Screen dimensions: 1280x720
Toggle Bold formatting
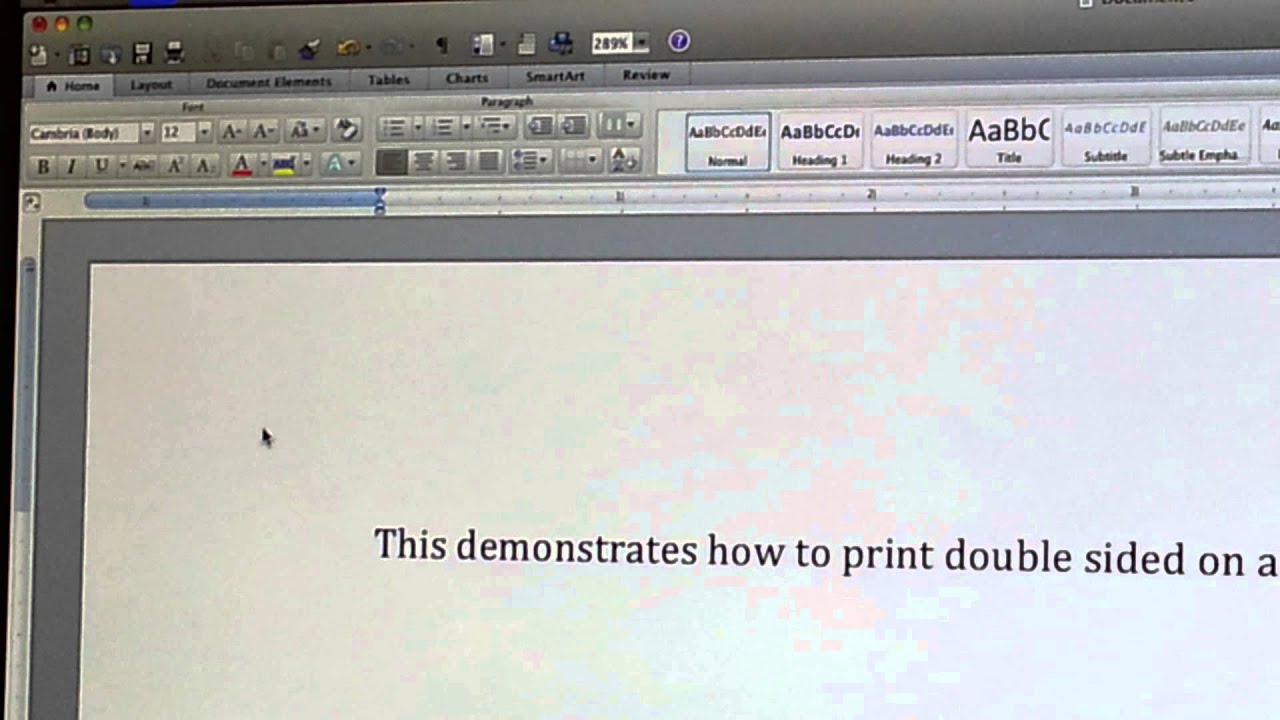(x=42, y=167)
